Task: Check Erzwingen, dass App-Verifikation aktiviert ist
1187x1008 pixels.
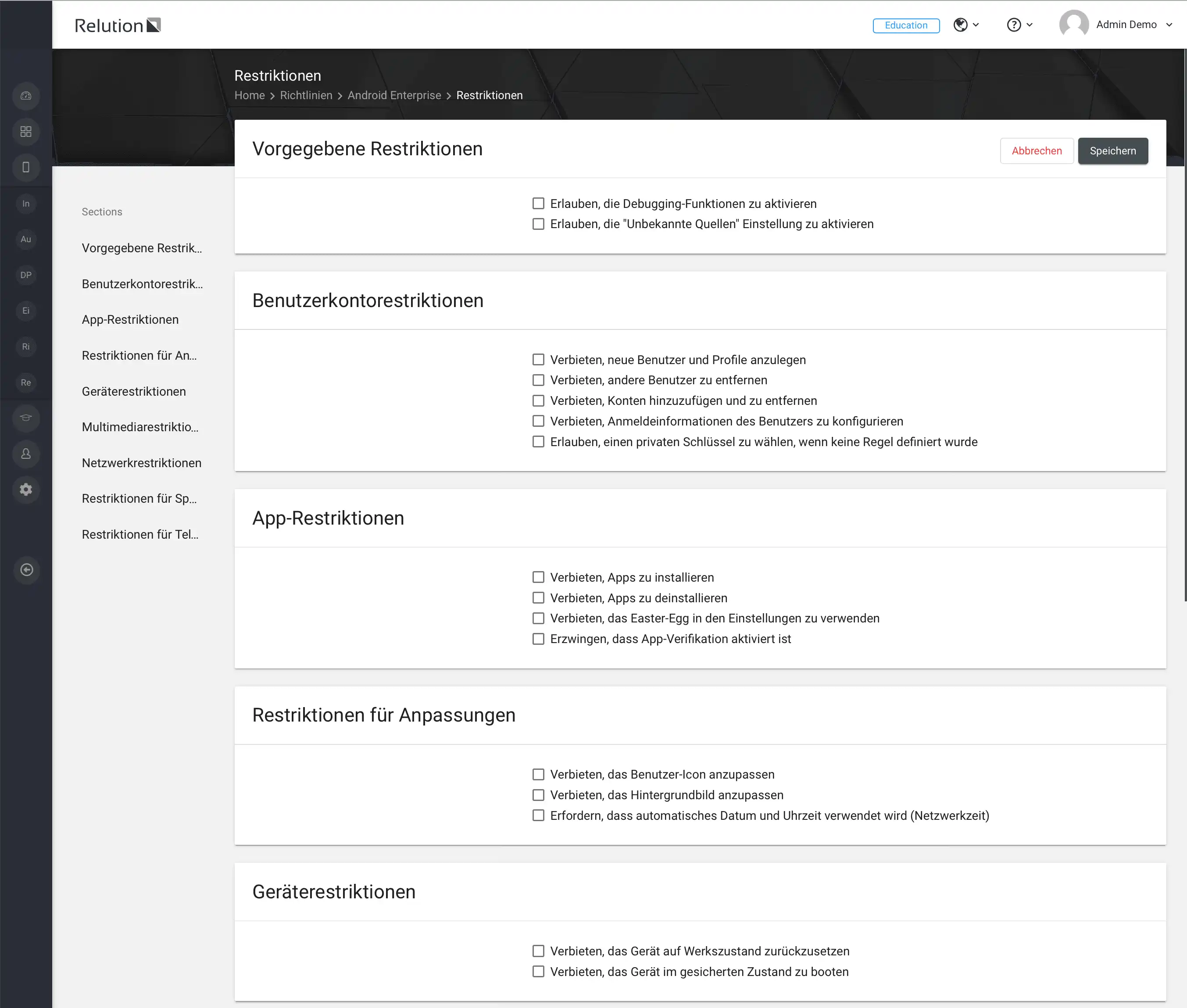Action: point(538,639)
